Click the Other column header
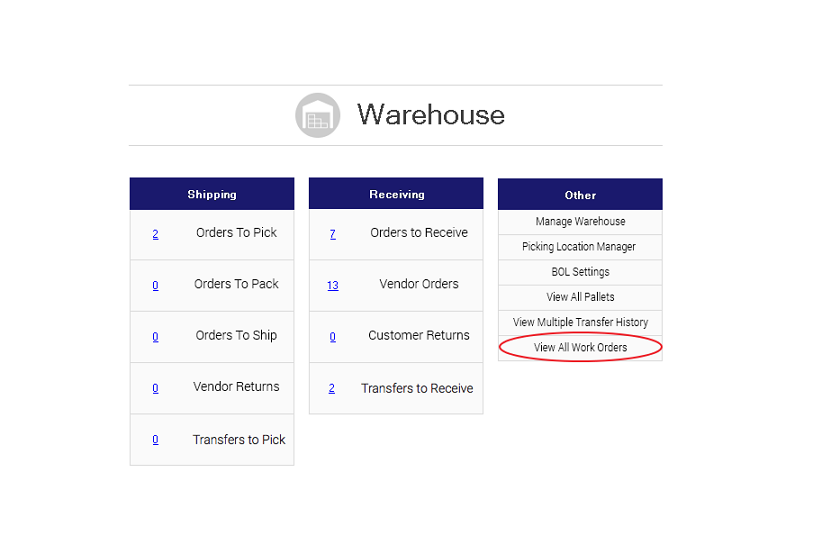 pyautogui.click(x=580, y=195)
